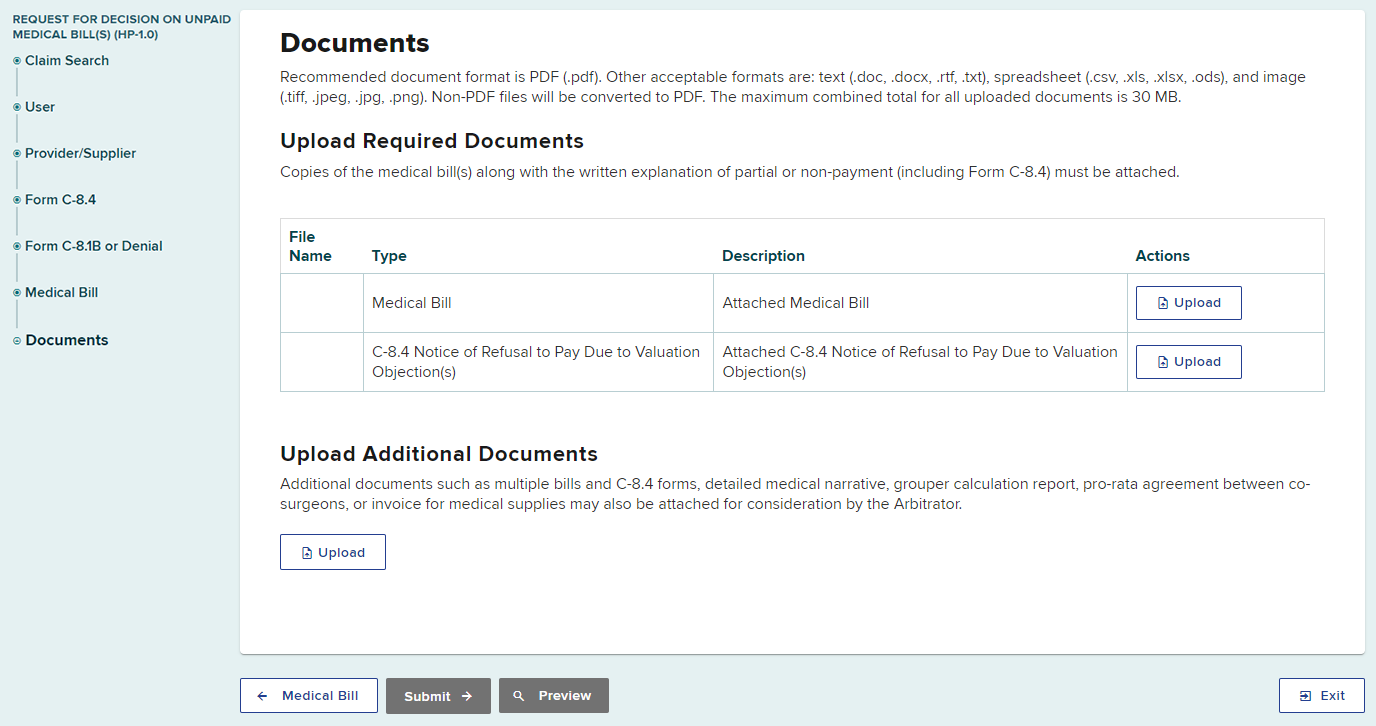Open the User step in the sidebar
1376x726 pixels.
click(x=40, y=107)
